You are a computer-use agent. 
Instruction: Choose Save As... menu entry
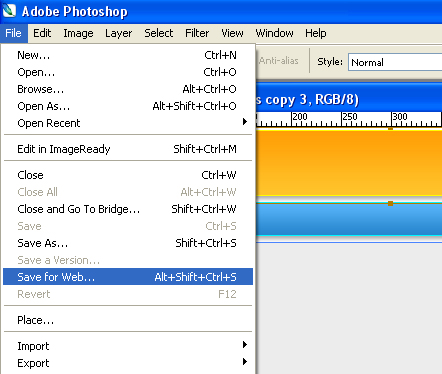(x=128, y=243)
